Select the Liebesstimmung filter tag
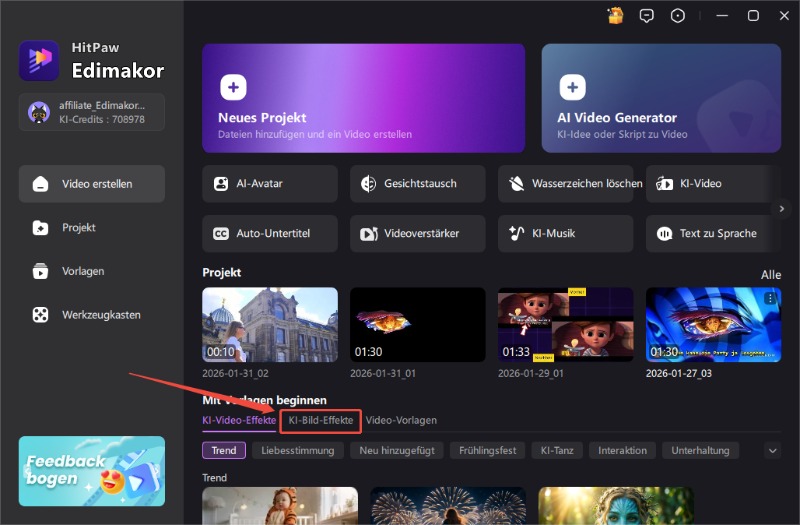The image size is (800, 525). pos(298,451)
